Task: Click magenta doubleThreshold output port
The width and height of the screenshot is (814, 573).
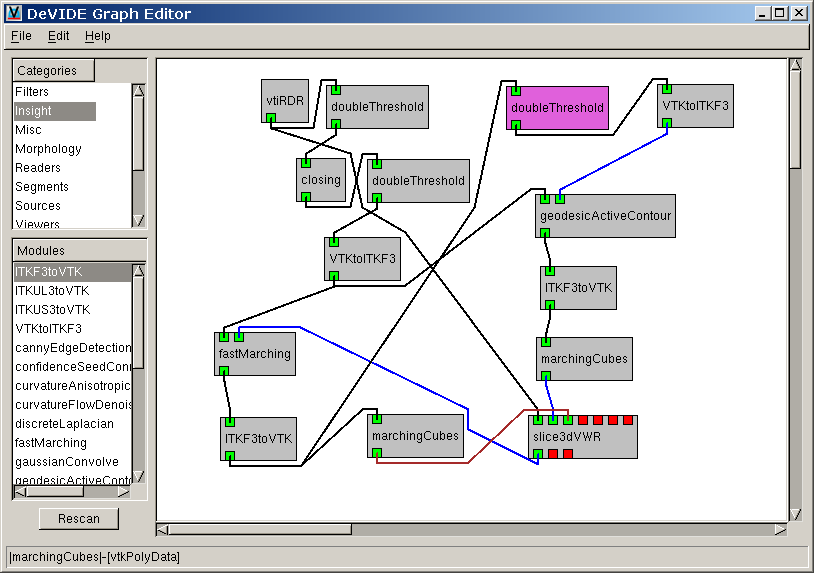Action: click(516, 125)
